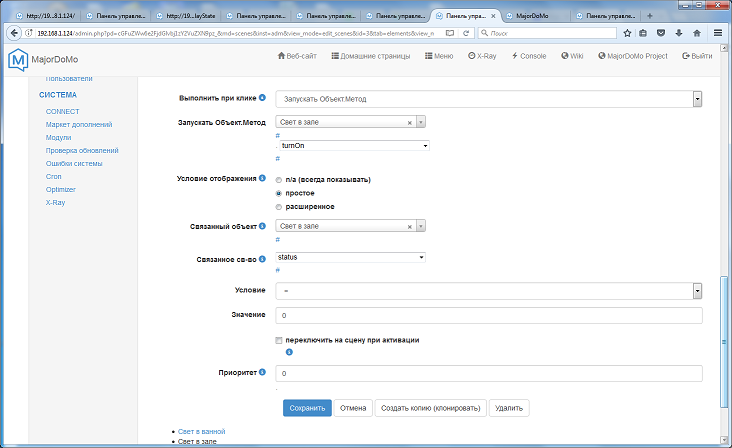Toggle переключить на сцену при активации checkbox
This screenshot has height=448, width=732.
(x=279, y=340)
